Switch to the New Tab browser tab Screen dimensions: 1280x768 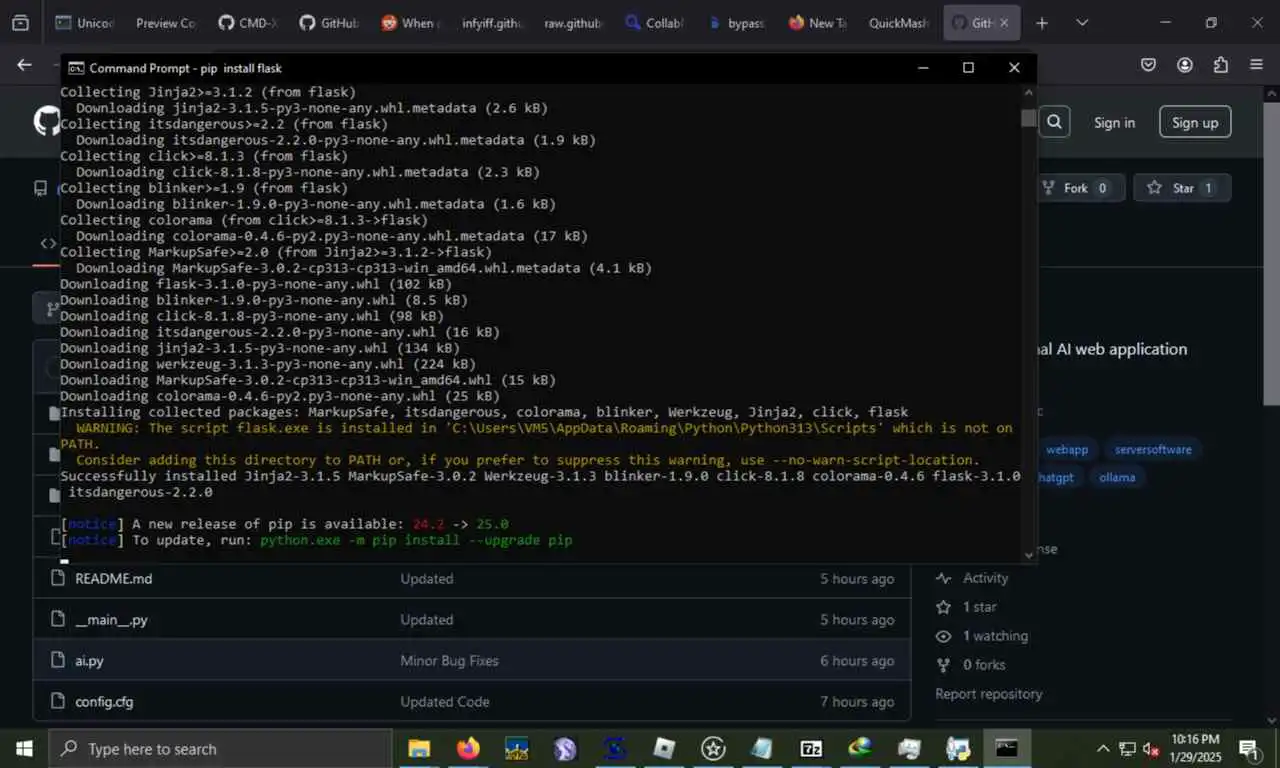[x=816, y=23]
